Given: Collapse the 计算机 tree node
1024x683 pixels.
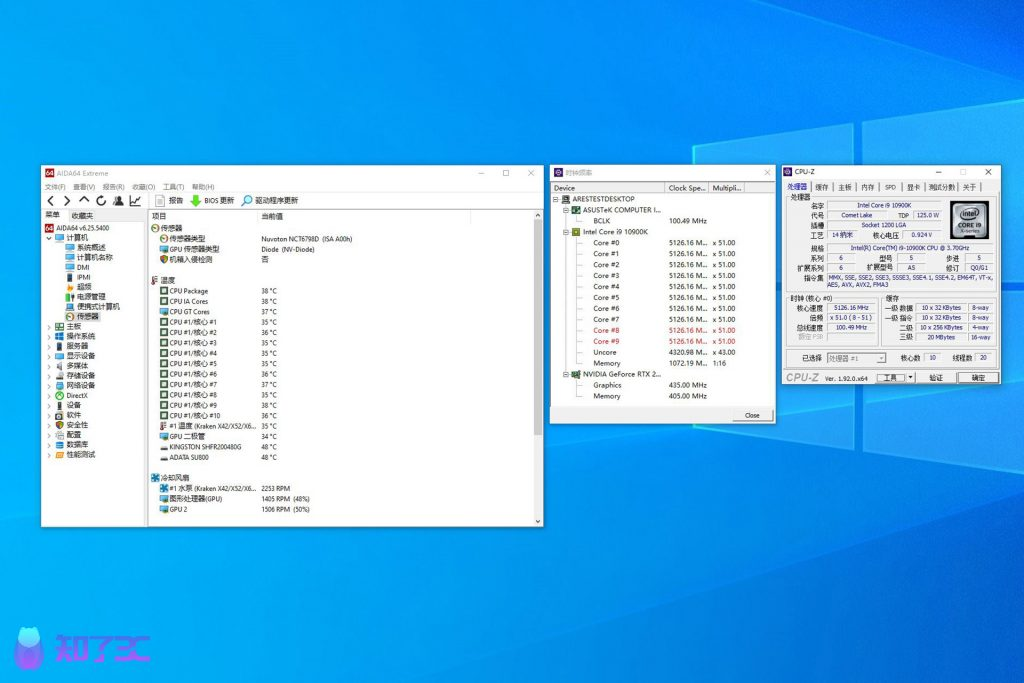Looking at the screenshot, I should pyautogui.click(x=49, y=238).
